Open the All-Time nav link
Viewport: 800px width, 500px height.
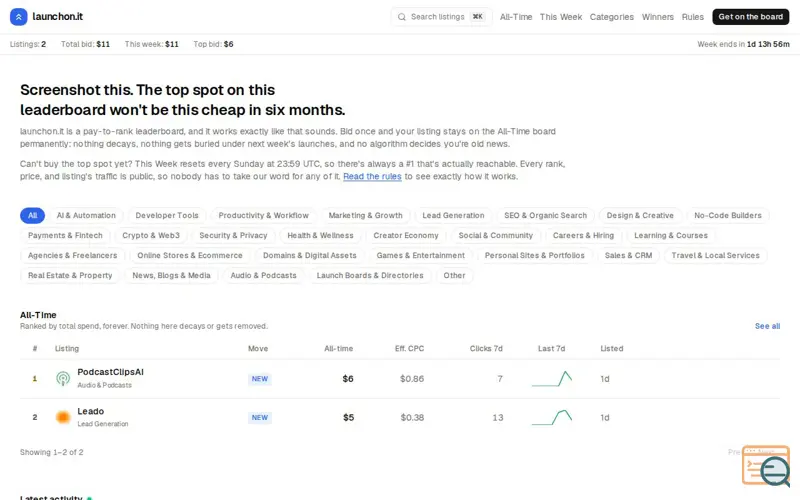516,17
